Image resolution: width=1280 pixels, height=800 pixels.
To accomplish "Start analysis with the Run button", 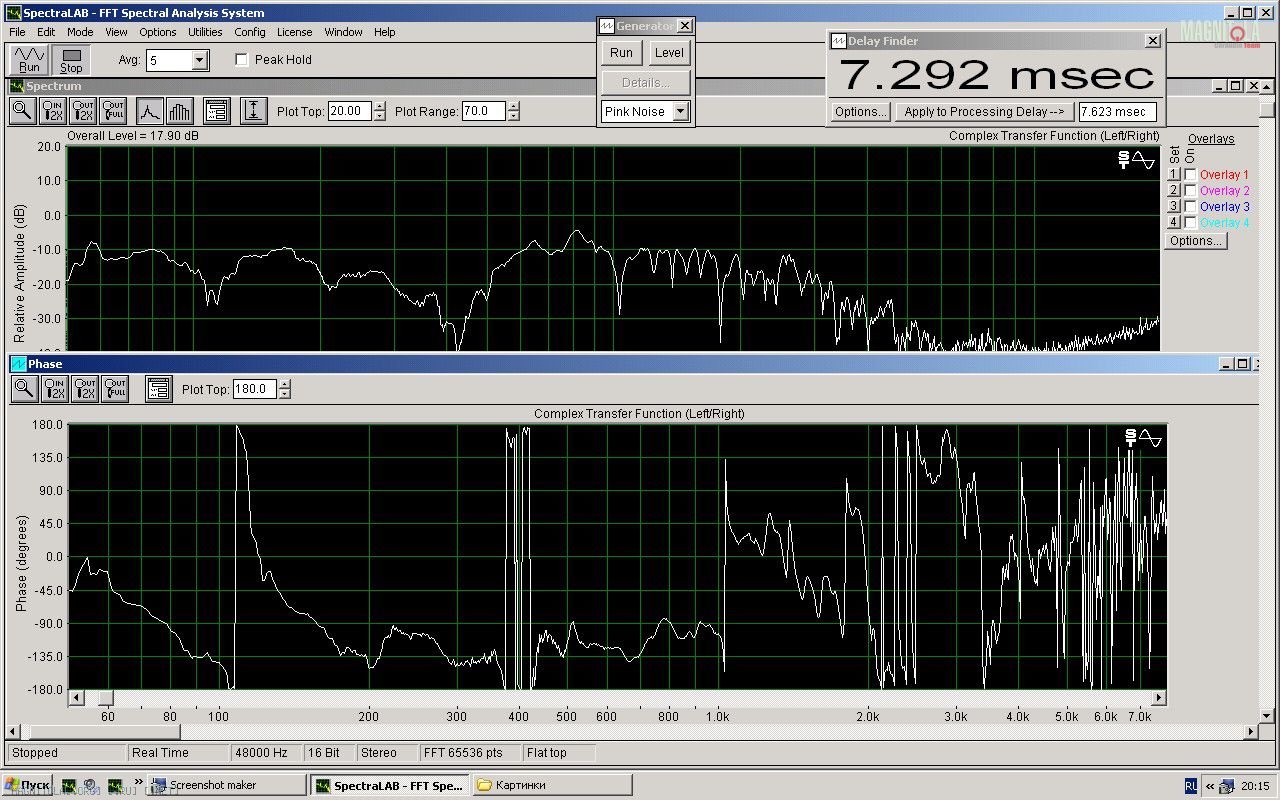I will tap(29, 60).
